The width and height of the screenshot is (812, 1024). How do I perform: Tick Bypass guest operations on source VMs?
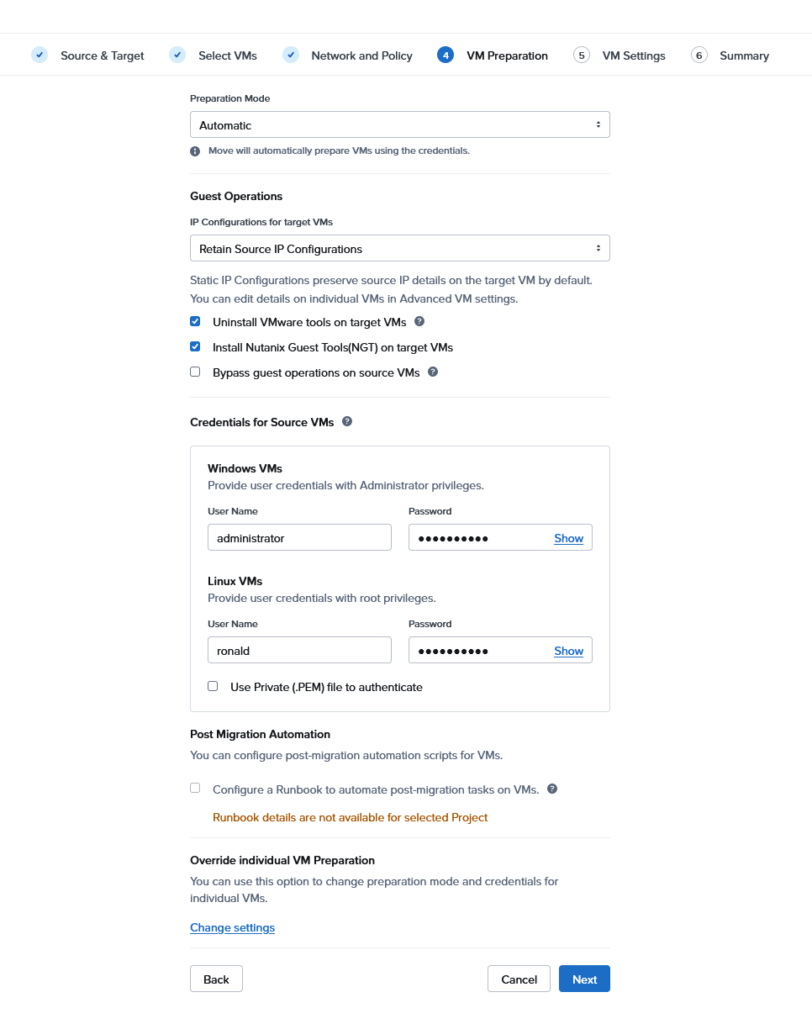[195, 372]
